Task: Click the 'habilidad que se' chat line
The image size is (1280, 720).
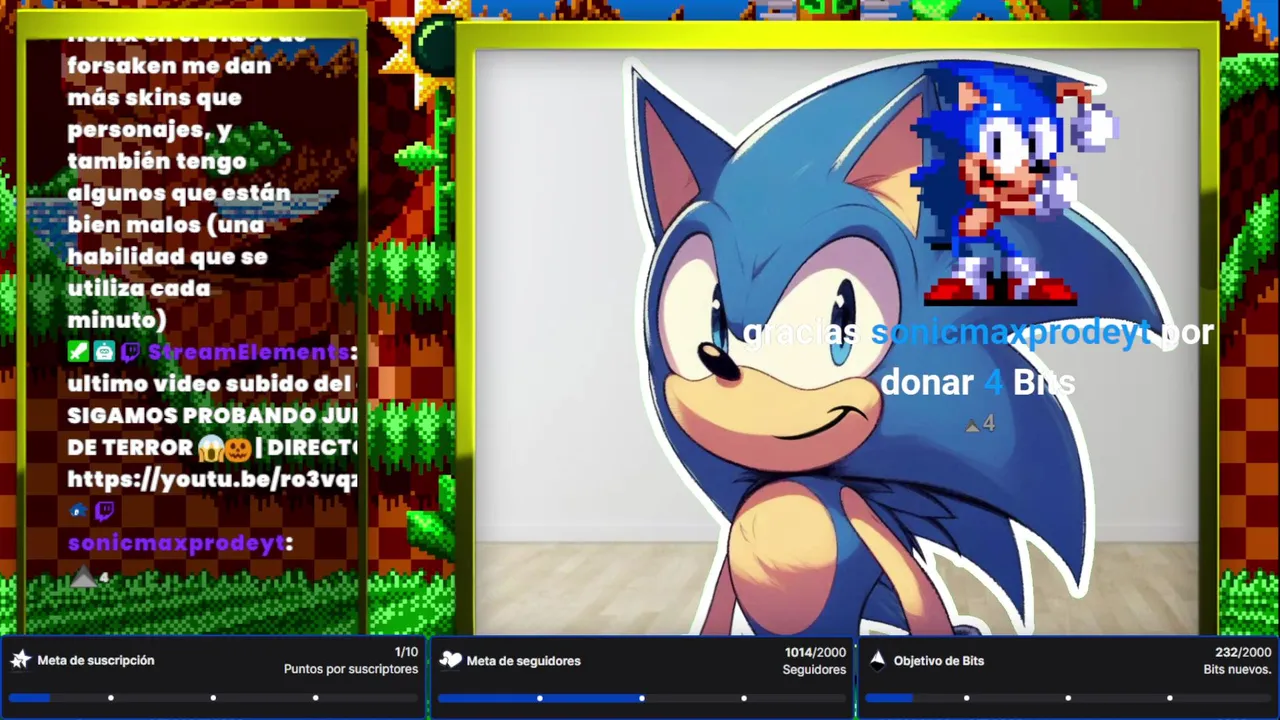Action: tap(168, 257)
